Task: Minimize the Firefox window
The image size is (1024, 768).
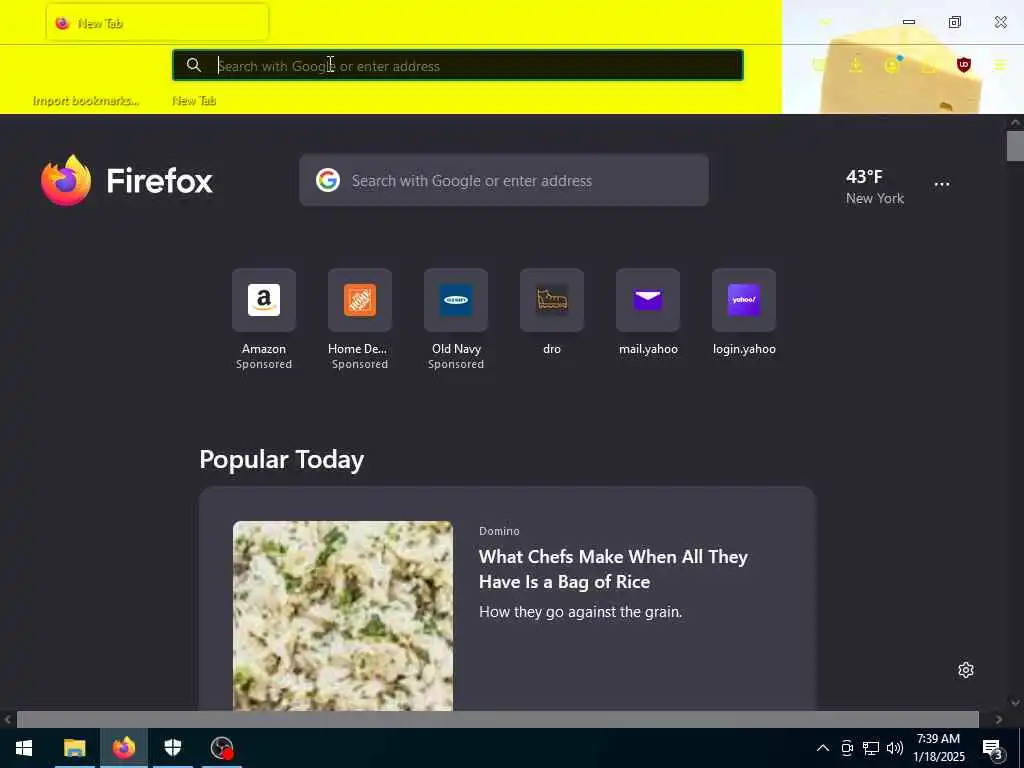Action: click(x=908, y=22)
